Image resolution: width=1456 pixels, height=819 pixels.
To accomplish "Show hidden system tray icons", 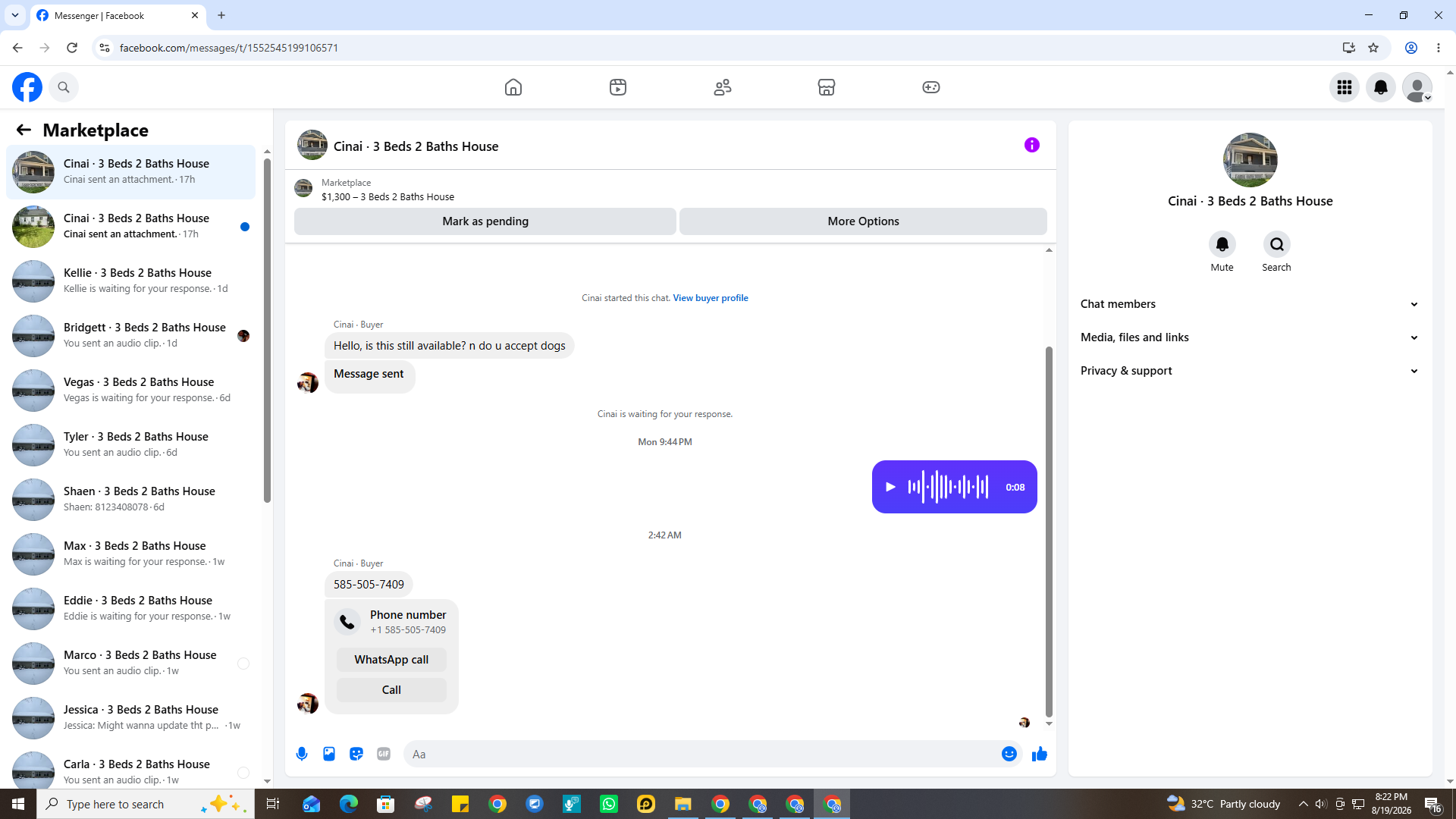I will (1303, 804).
